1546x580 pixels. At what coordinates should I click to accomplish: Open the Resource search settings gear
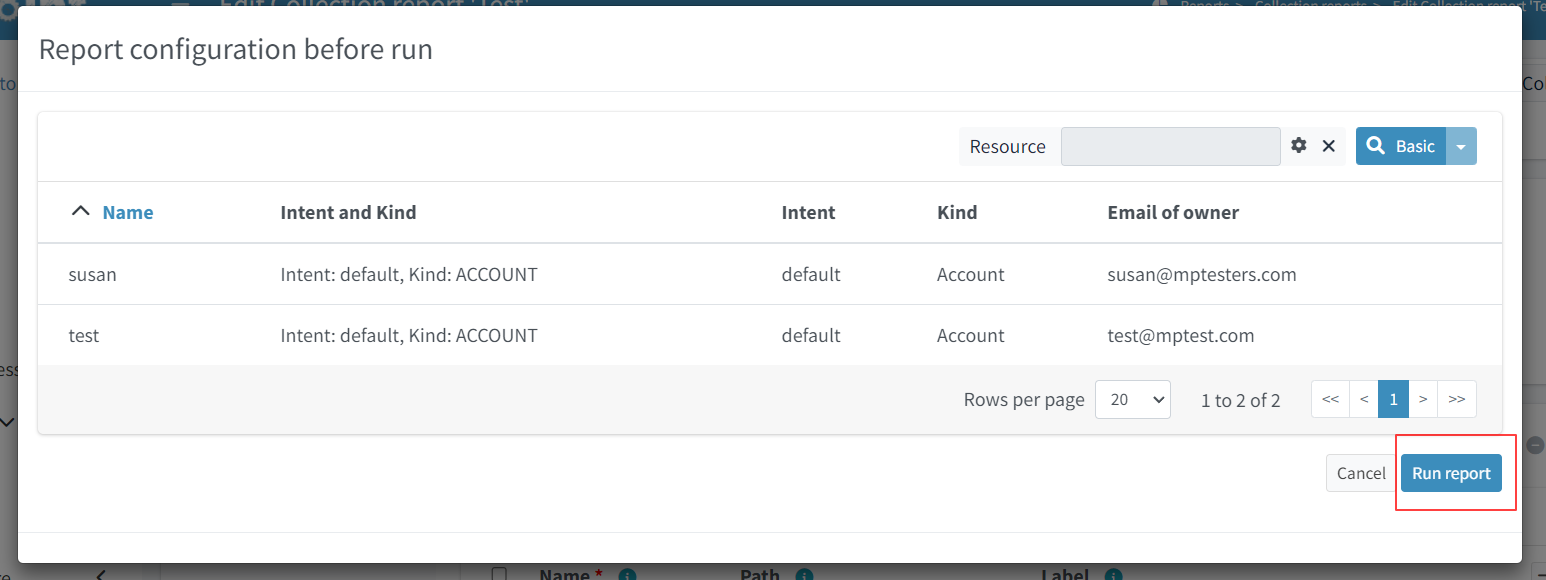tap(1299, 146)
